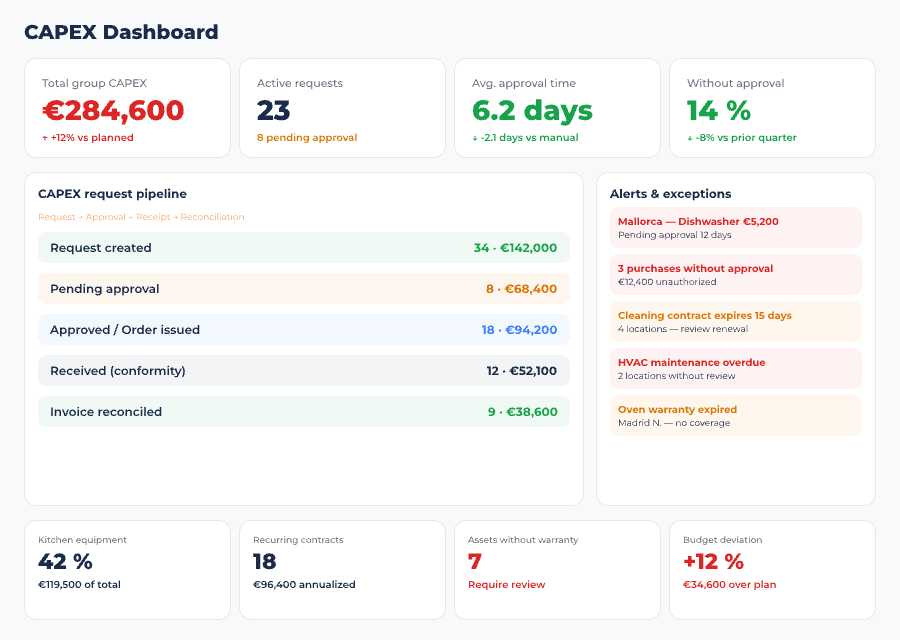The height and width of the screenshot is (640, 900).
Task: Click the '3 purchases without approval' alert
Action: 735,274
